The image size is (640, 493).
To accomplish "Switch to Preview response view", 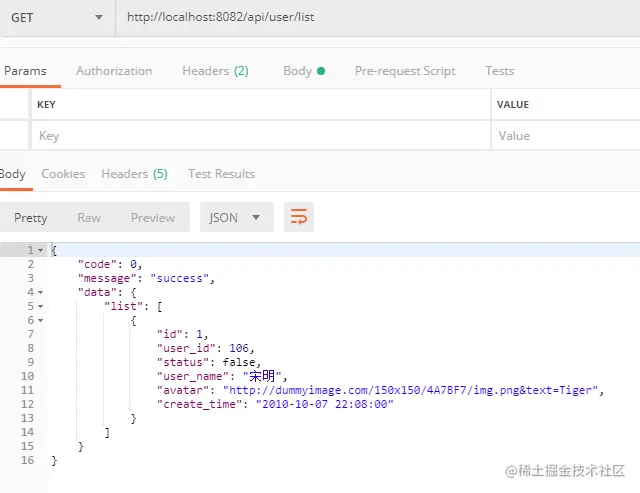I will 153,218.
